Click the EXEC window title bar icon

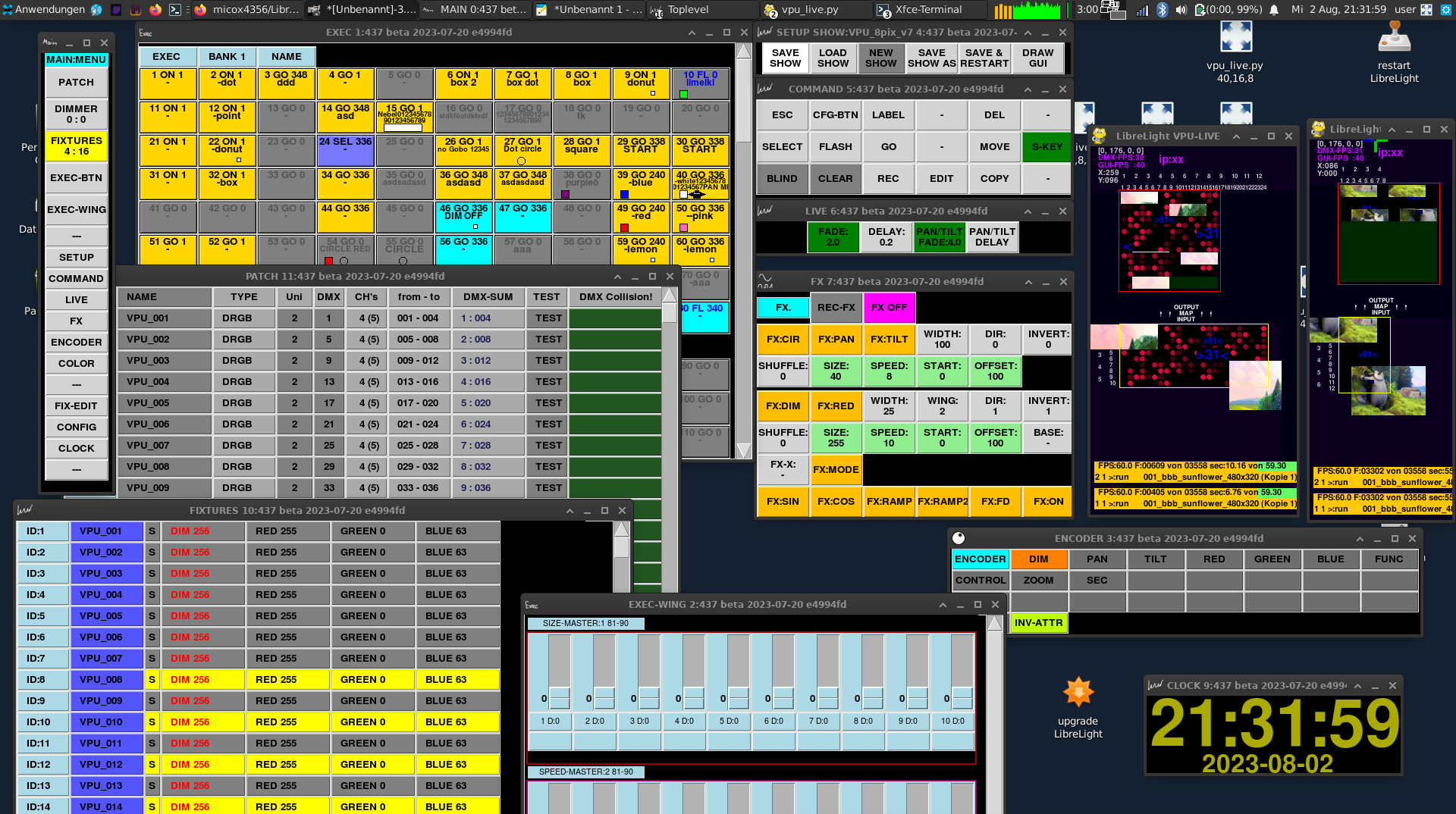pyautogui.click(x=146, y=33)
